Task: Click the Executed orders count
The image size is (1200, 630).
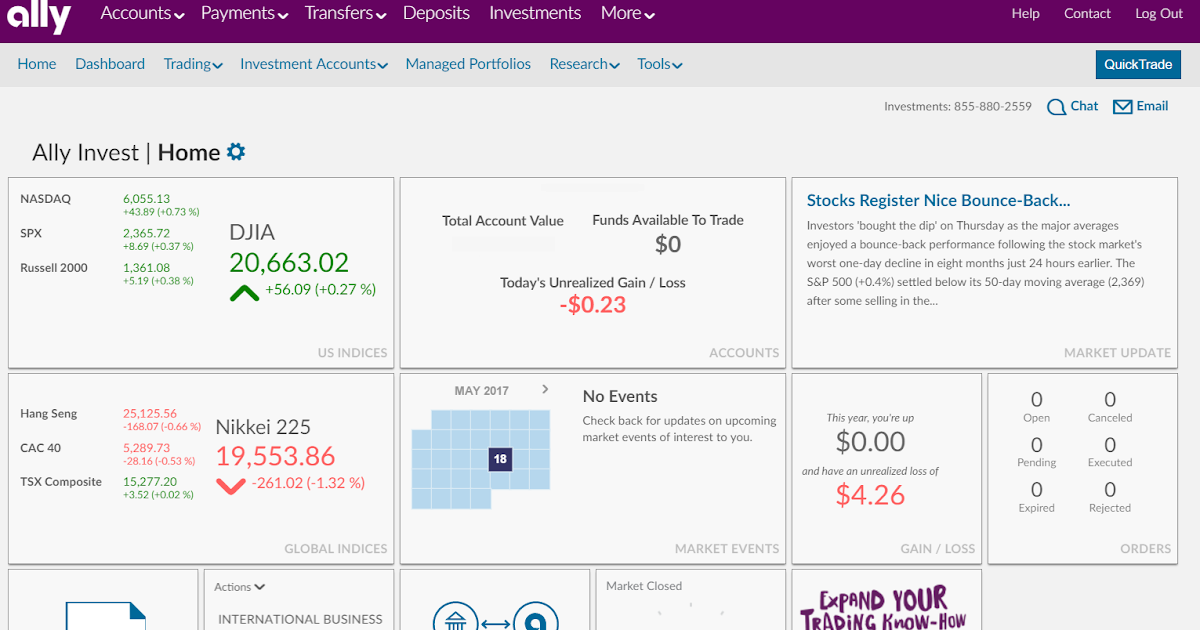Action: [1110, 445]
